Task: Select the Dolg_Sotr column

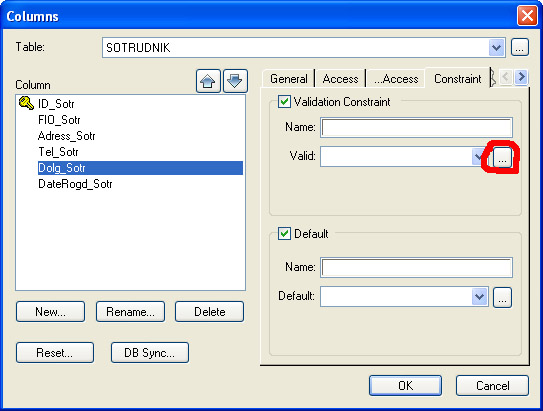Action: (x=140, y=168)
